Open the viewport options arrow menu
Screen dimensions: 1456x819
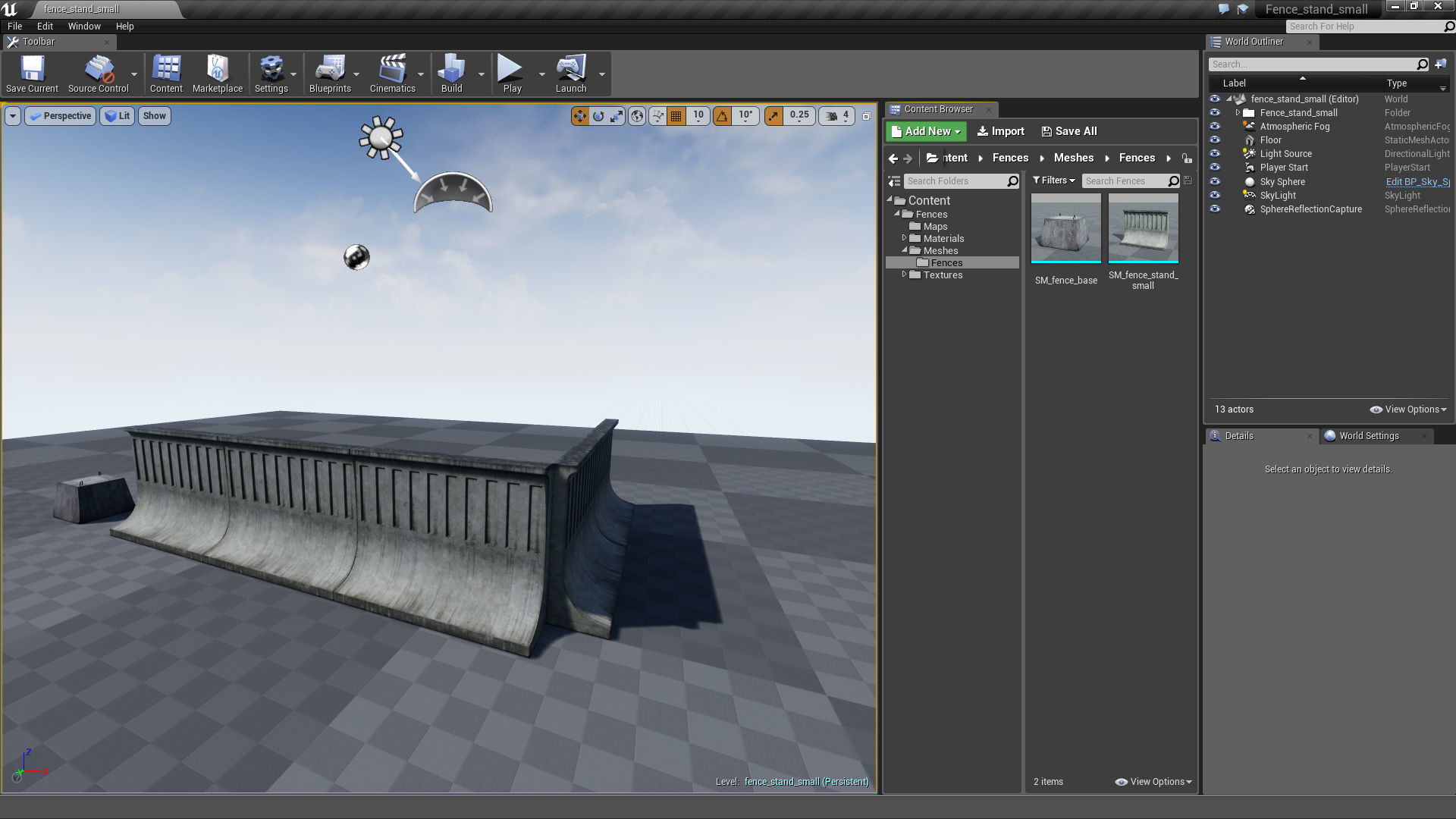(13, 116)
